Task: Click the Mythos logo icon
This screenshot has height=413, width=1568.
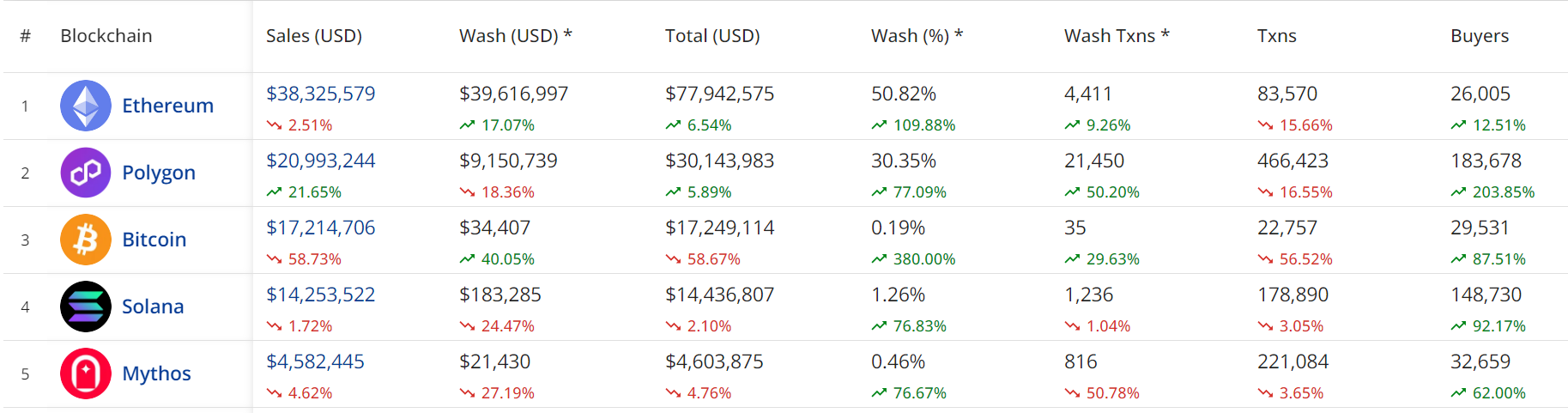Action: point(86,374)
